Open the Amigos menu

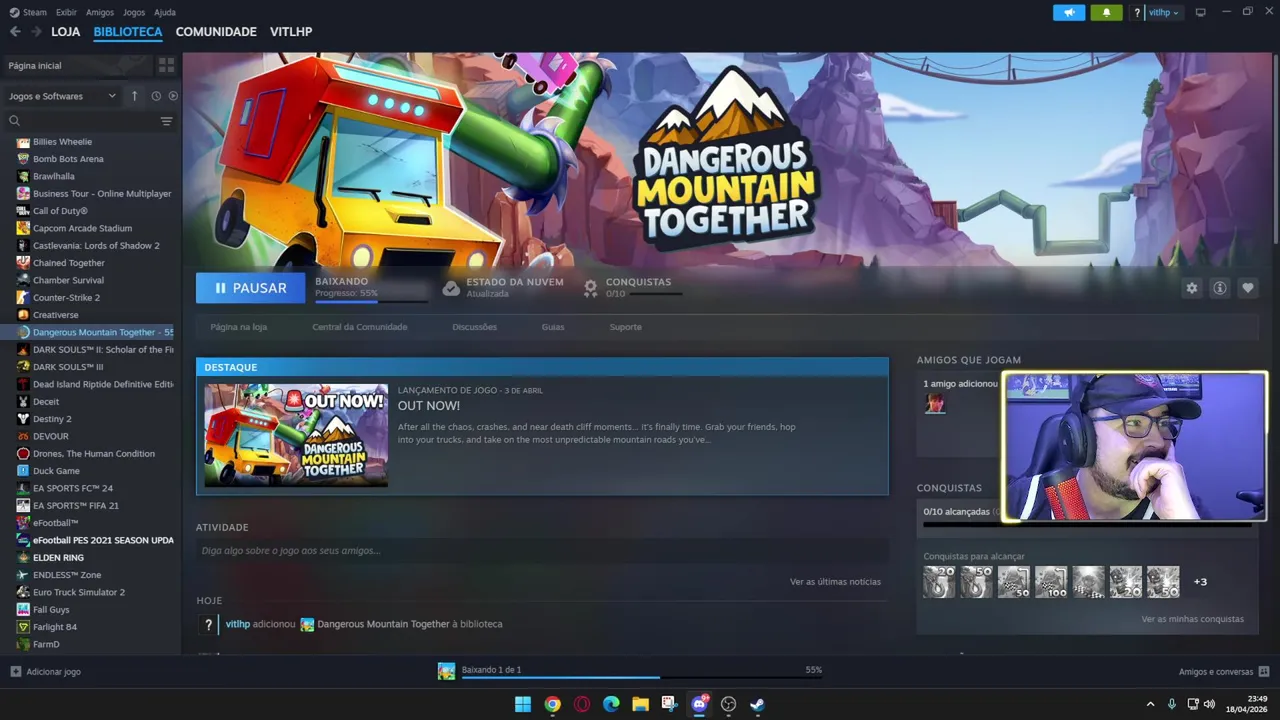coord(100,12)
